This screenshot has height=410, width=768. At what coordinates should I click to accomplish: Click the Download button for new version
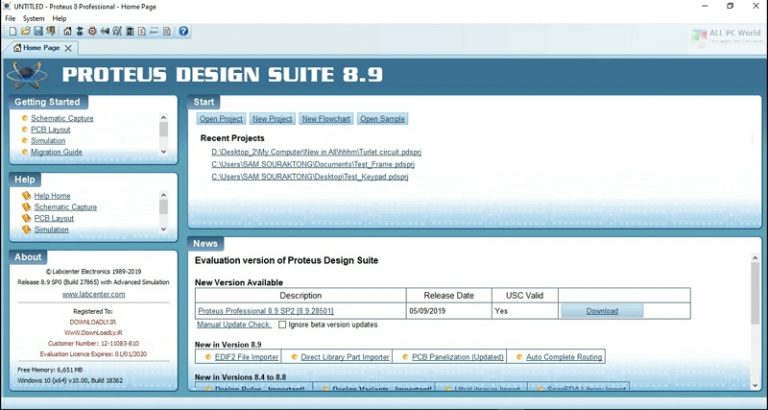coord(602,311)
